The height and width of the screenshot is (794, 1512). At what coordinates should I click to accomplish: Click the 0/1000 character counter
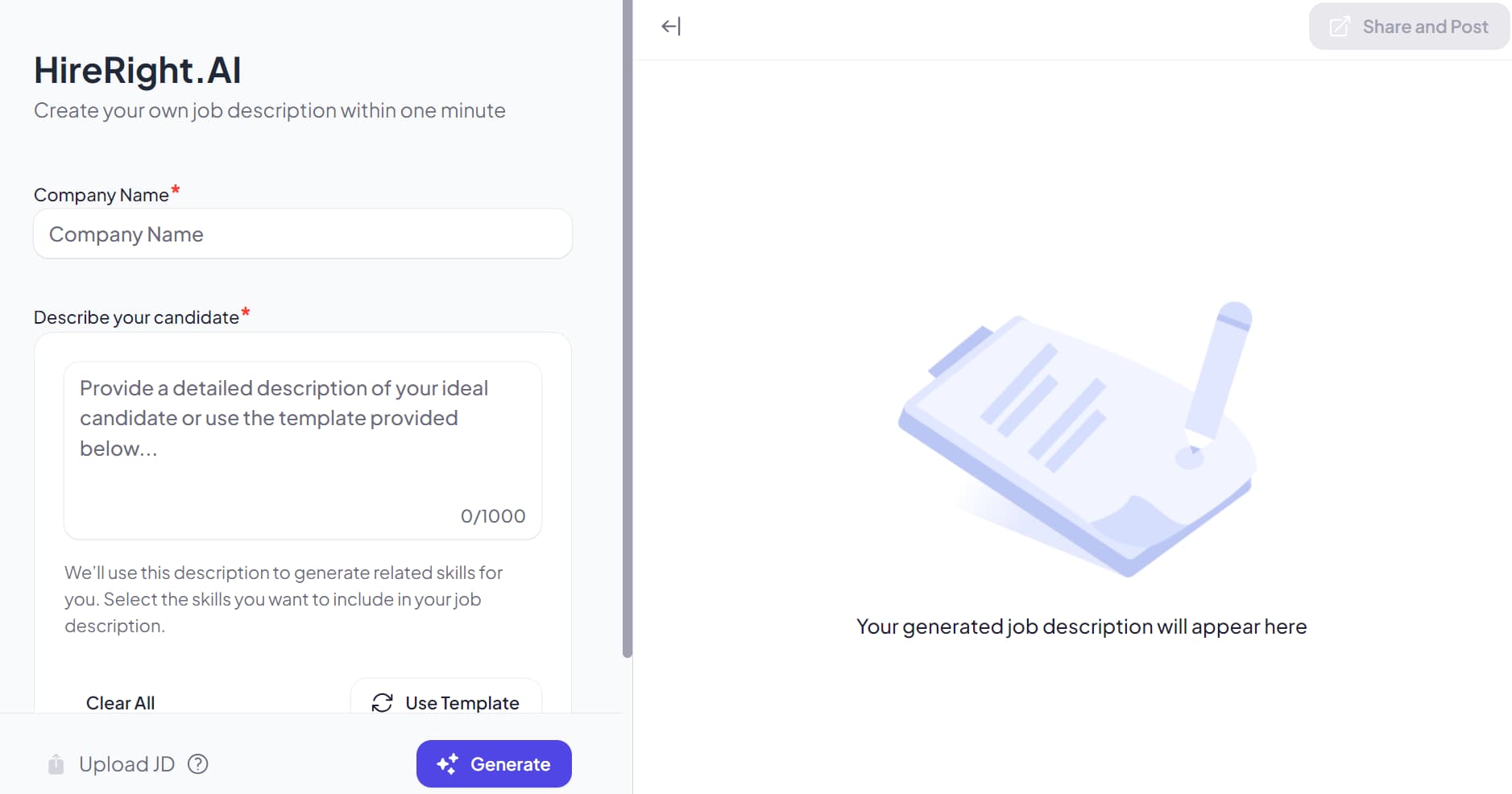pos(492,516)
